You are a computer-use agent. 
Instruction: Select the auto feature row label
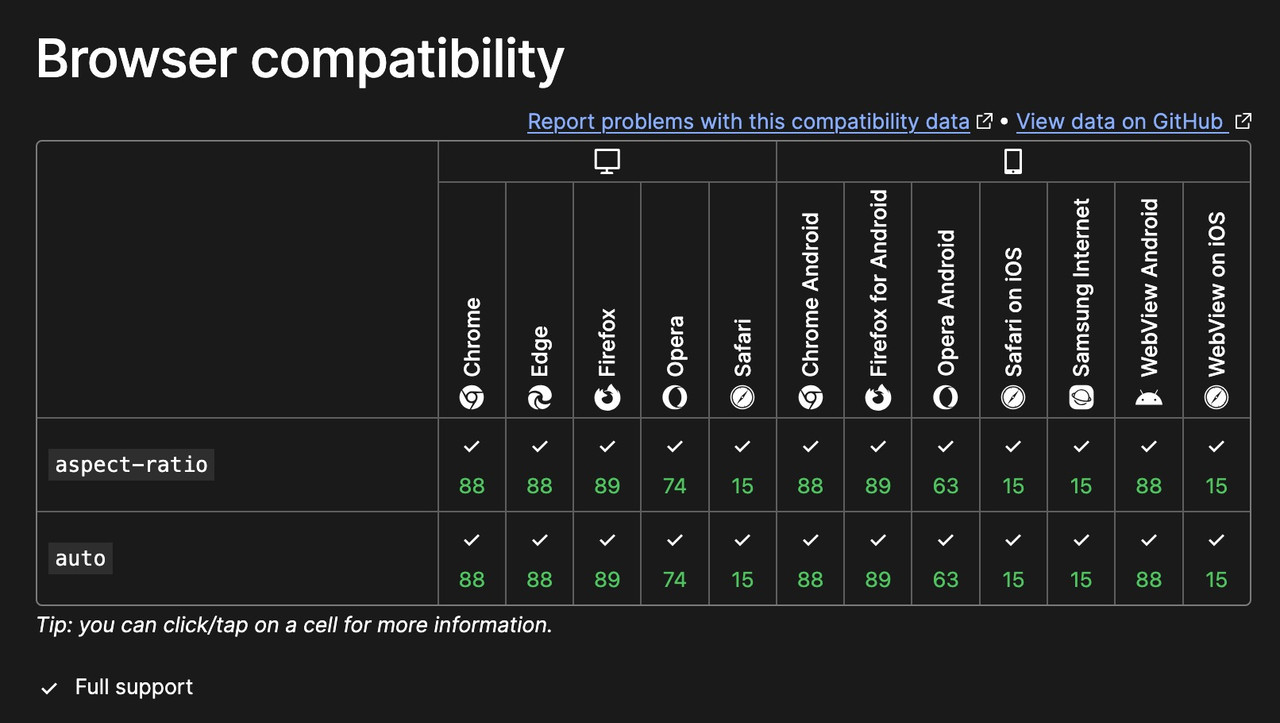[x=80, y=558]
